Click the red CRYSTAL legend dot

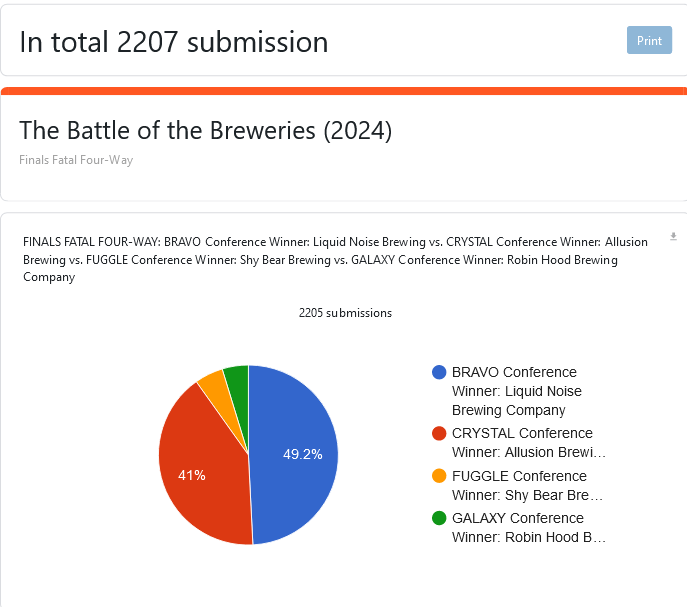coord(439,433)
